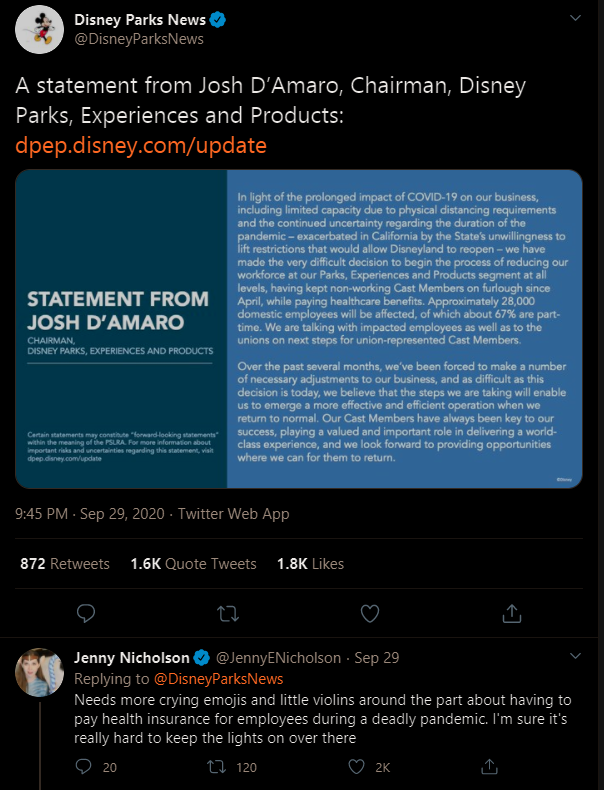Screen dimensions: 604x790
Task: Click the Disney Parks News display name
Action: click(141, 19)
